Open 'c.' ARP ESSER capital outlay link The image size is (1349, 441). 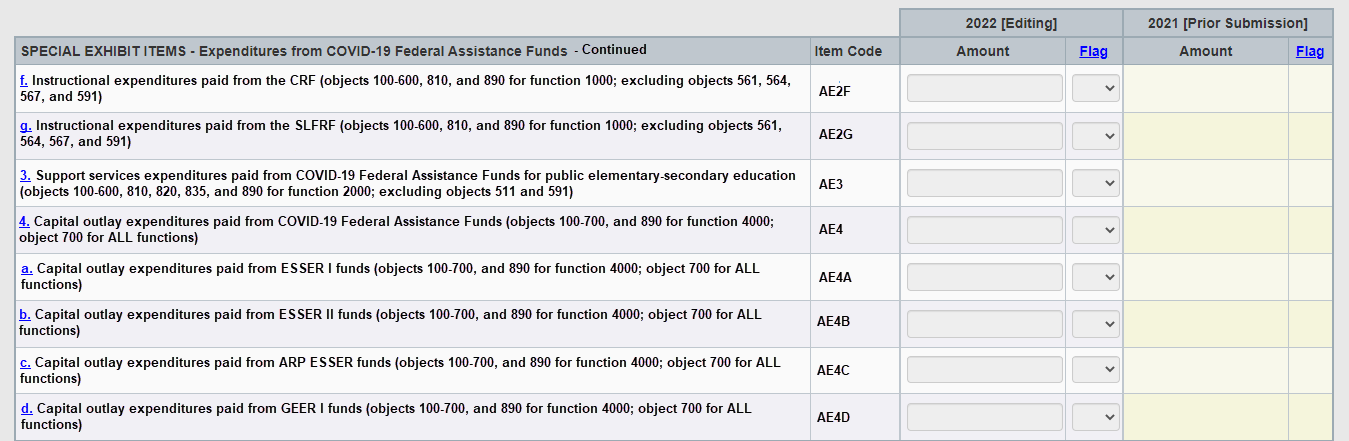(25, 362)
